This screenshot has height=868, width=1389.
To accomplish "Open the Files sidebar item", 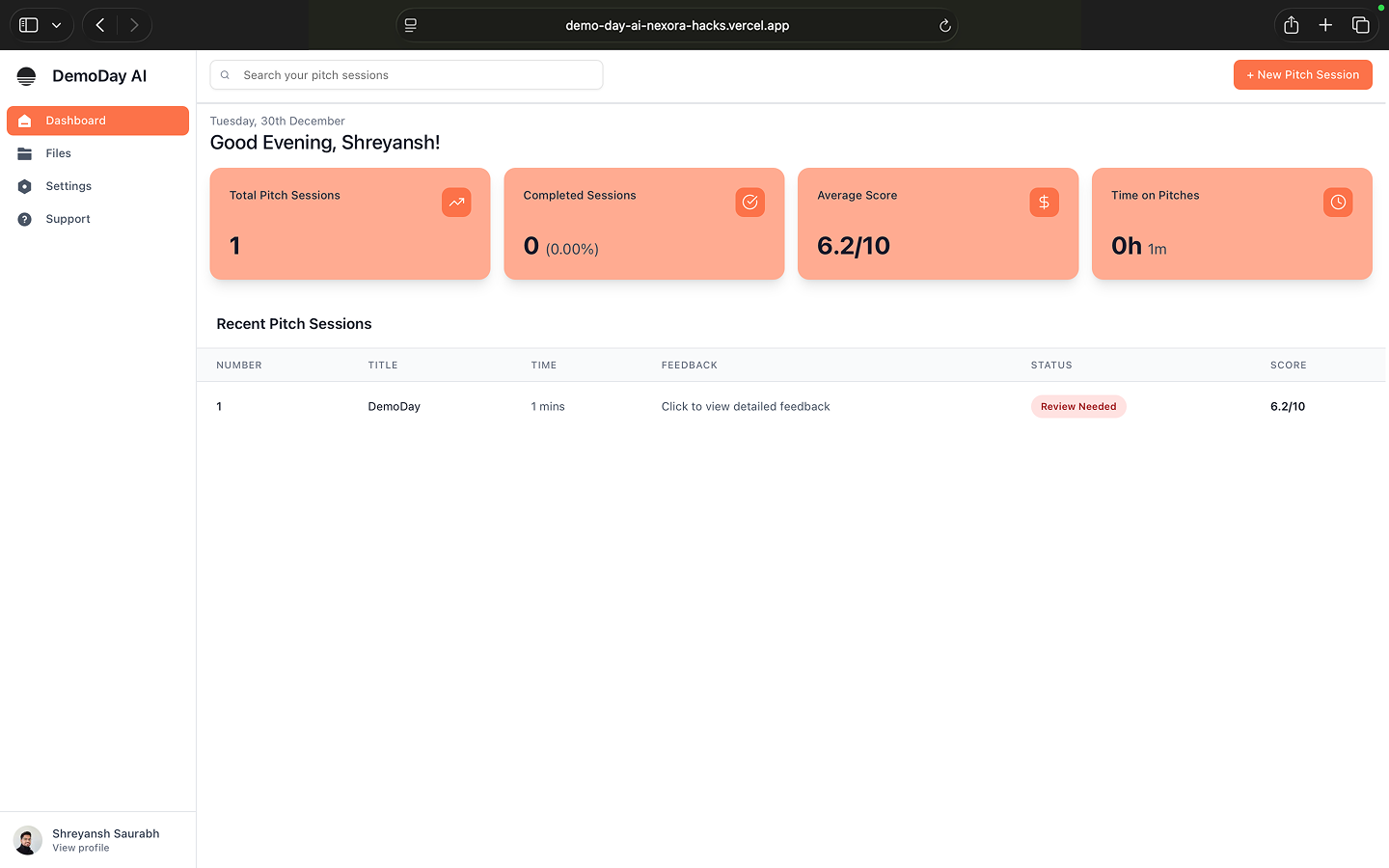I will 97,153.
